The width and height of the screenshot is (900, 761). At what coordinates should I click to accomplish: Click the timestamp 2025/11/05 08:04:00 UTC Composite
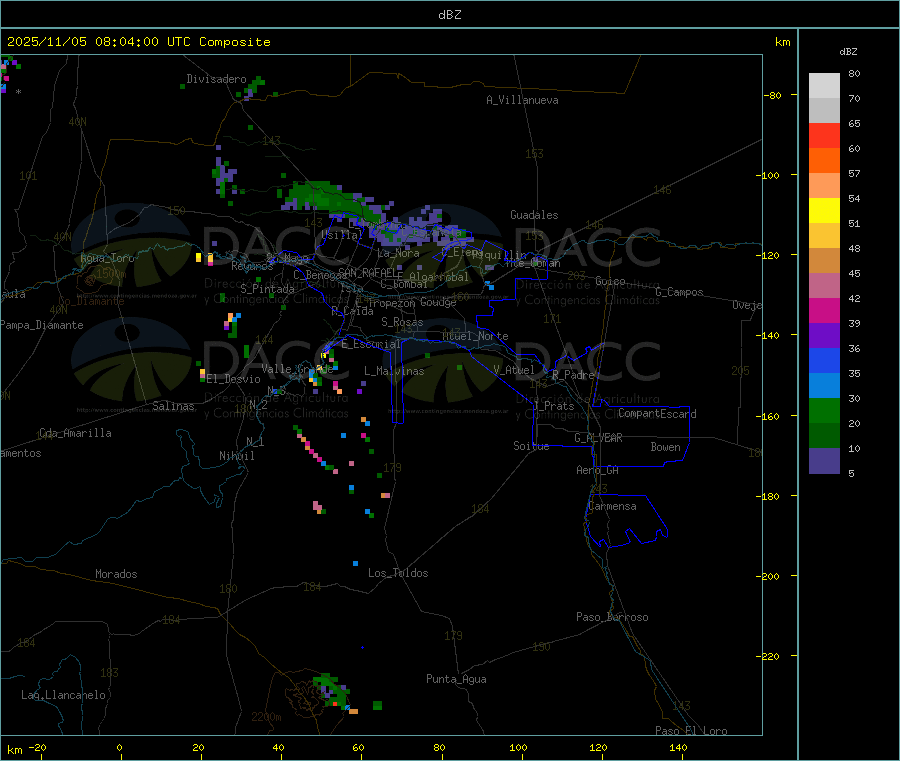(138, 42)
